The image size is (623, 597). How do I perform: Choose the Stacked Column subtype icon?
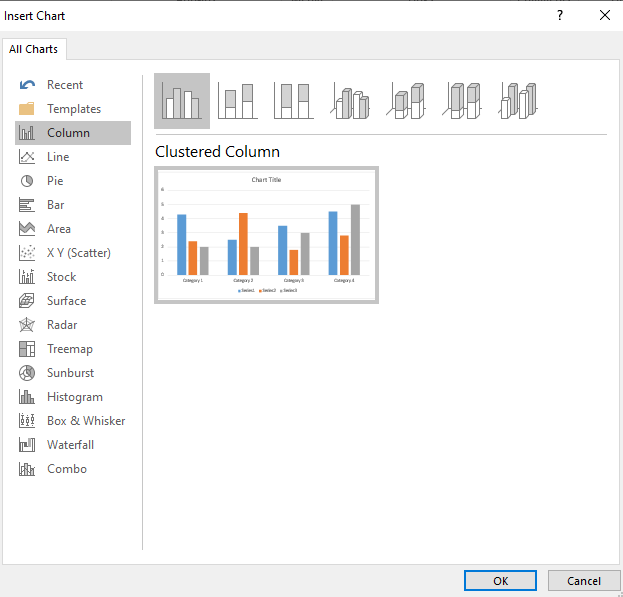click(238, 101)
